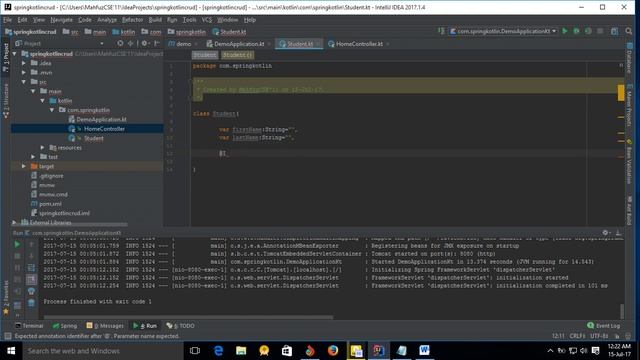
Task: Open Project Structure icon in top toolbar
Action: [x=614, y=31]
